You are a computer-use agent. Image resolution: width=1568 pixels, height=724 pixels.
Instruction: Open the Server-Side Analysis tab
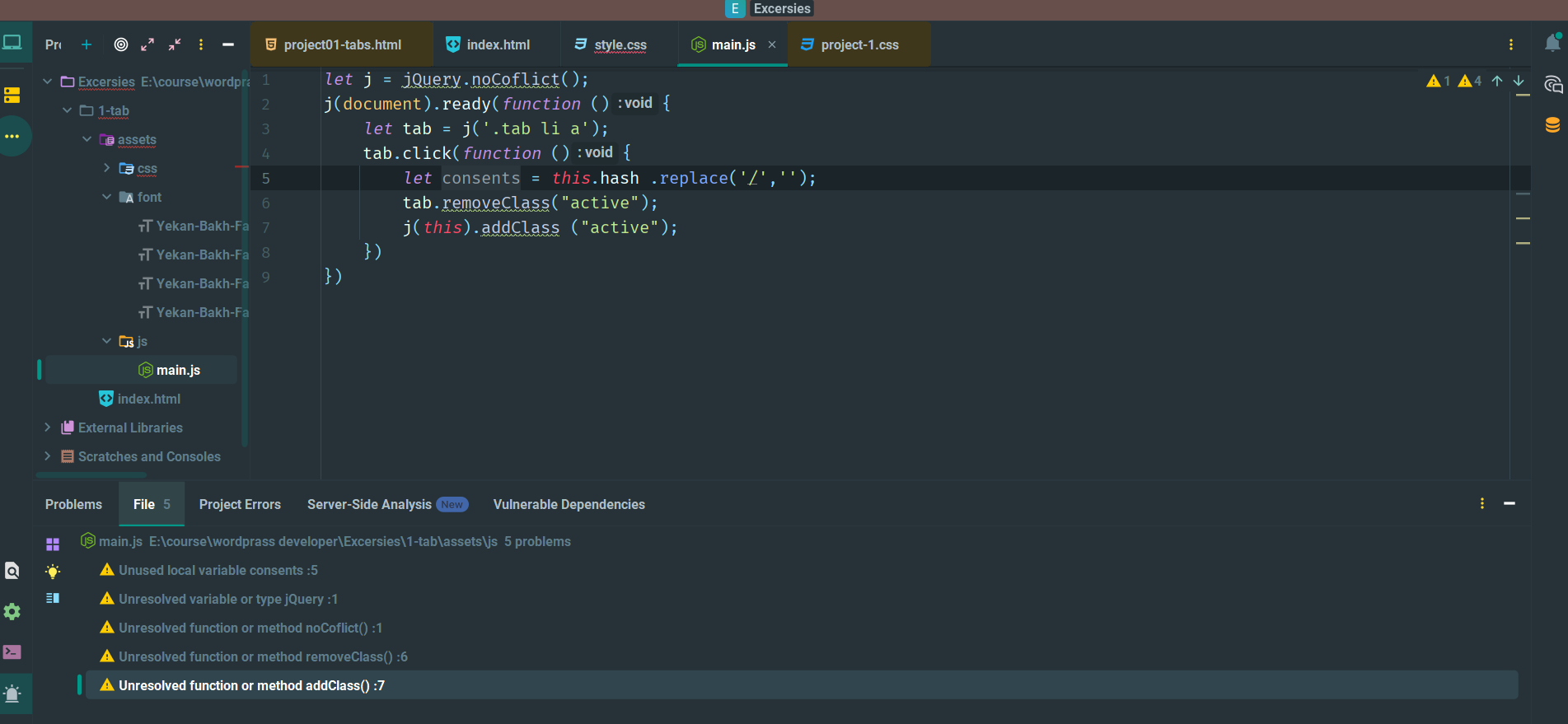click(x=387, y=504)
